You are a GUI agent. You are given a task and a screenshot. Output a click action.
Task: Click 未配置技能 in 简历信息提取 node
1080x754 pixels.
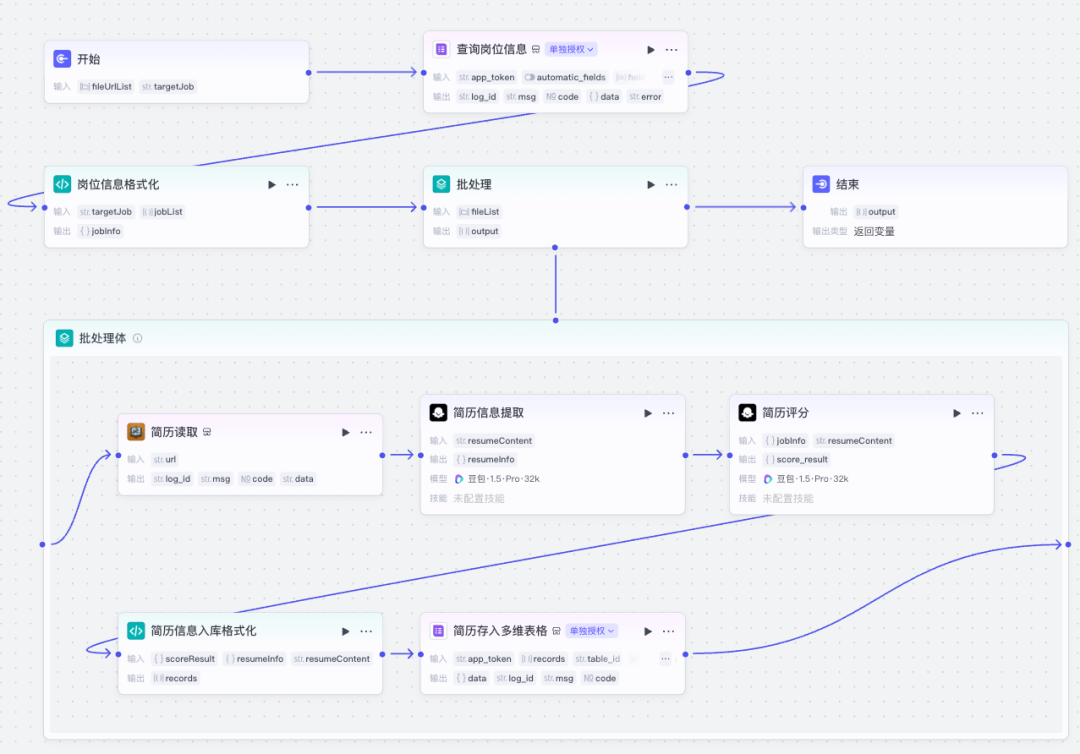pos(479,498)
